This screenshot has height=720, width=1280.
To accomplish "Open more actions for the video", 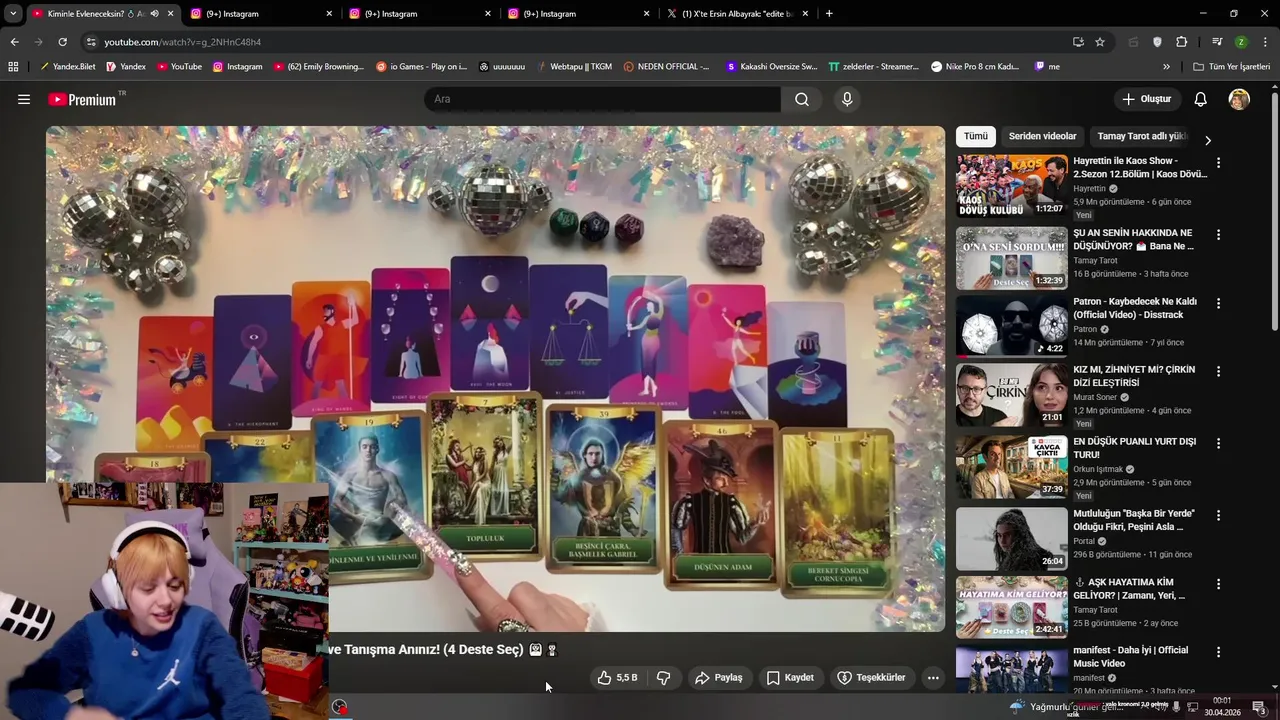I will 933,678.
